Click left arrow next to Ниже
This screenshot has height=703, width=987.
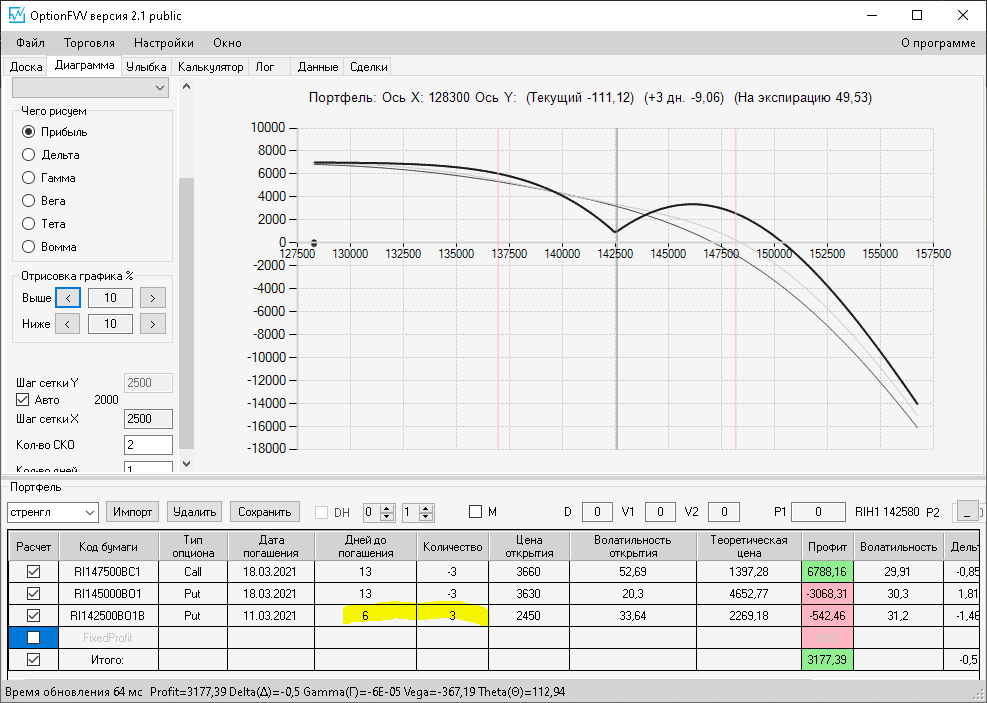click(x=68, y=324)
